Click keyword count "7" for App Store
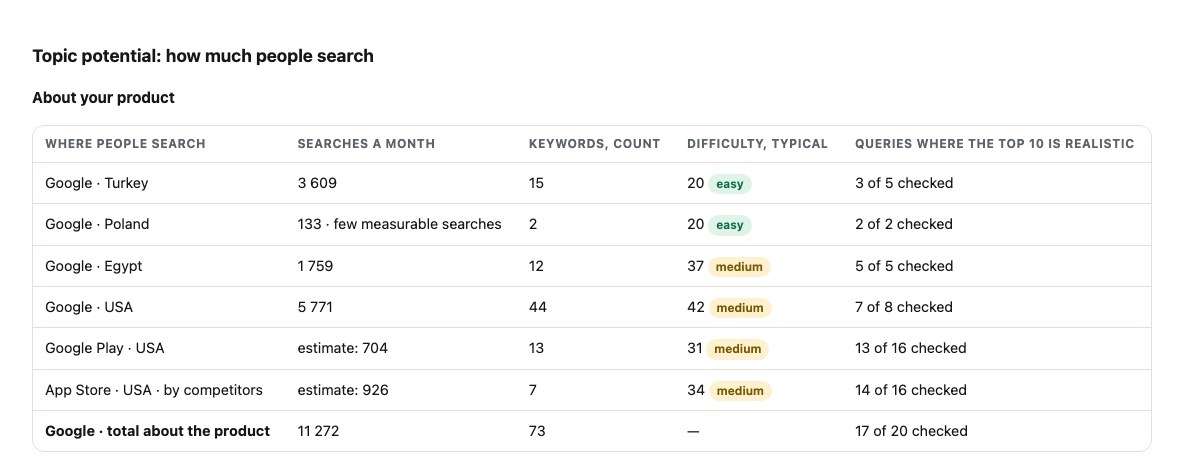This screenshot has width=1184, height=475. click(533, 390)
